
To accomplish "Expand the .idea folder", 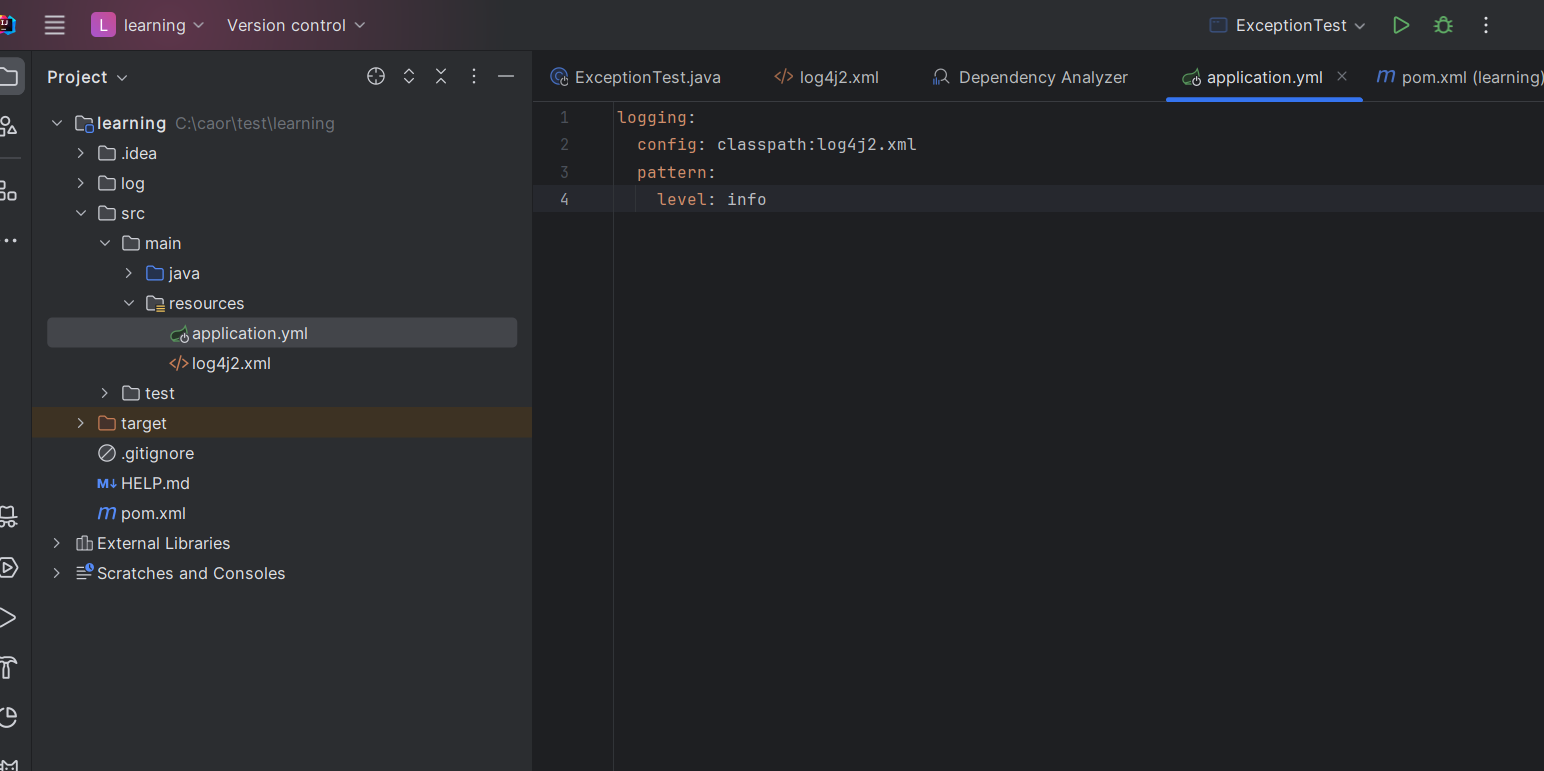I will coord(80,153).
